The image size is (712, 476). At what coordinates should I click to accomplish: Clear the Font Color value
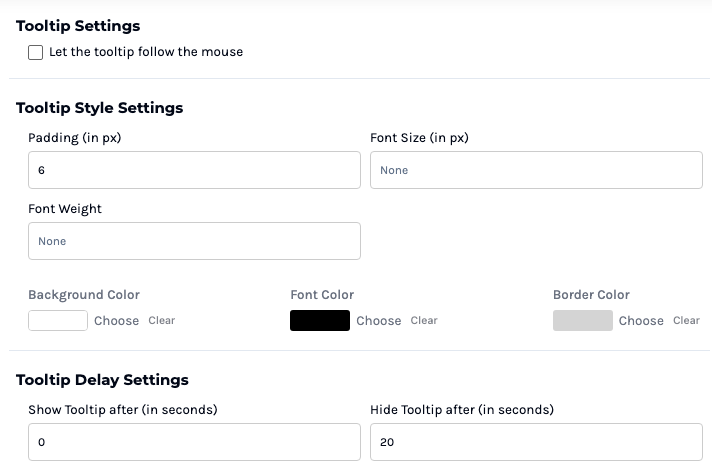(x=424, y=321)
